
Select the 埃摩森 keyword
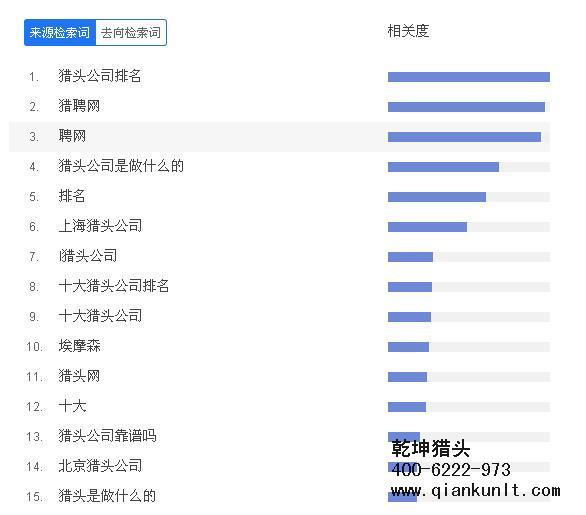[x=79, y=346]
